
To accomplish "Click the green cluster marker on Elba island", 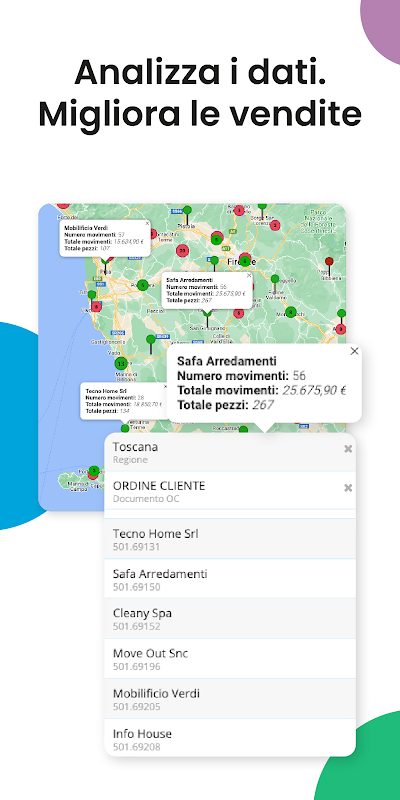I will coord(94,470).
